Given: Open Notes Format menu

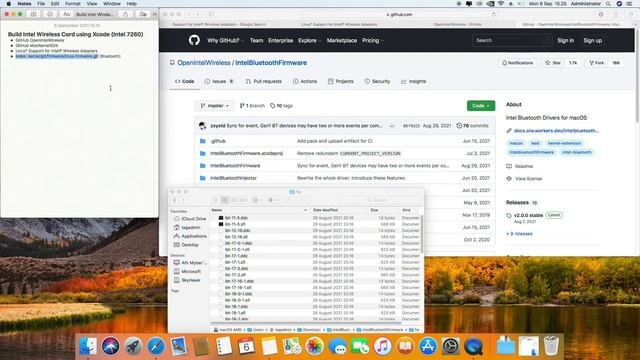Looking at the screenshot, I should point(73,4).
